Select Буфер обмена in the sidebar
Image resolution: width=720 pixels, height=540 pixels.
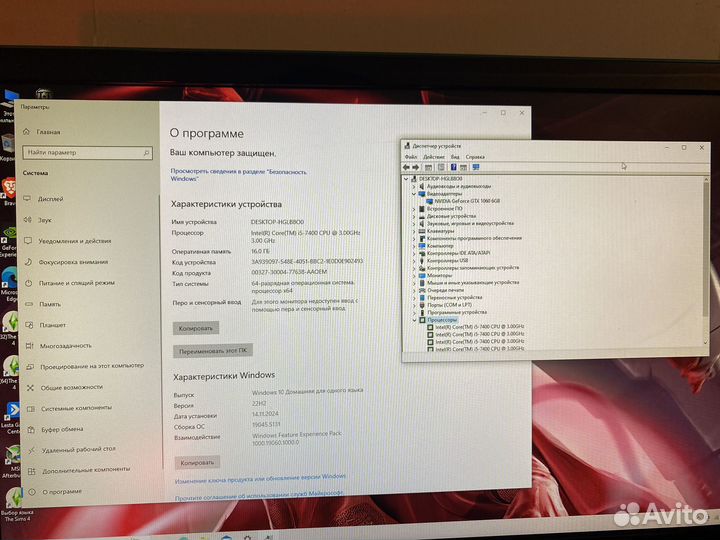click(x=62, y=429)
